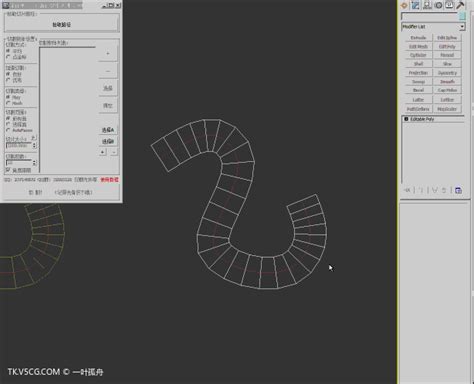Open the Hierarchy panel tab
The height and width of the screenshot is (384, 474).
427,5
